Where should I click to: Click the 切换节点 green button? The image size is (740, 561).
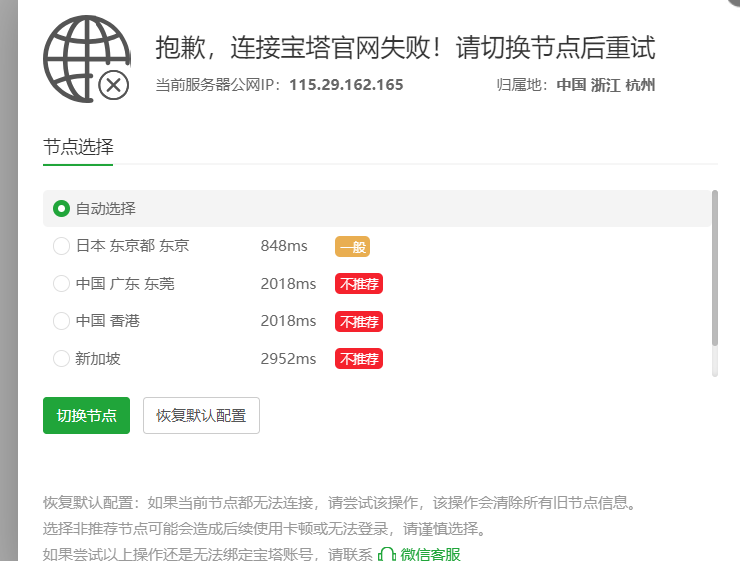pos(86,415)
